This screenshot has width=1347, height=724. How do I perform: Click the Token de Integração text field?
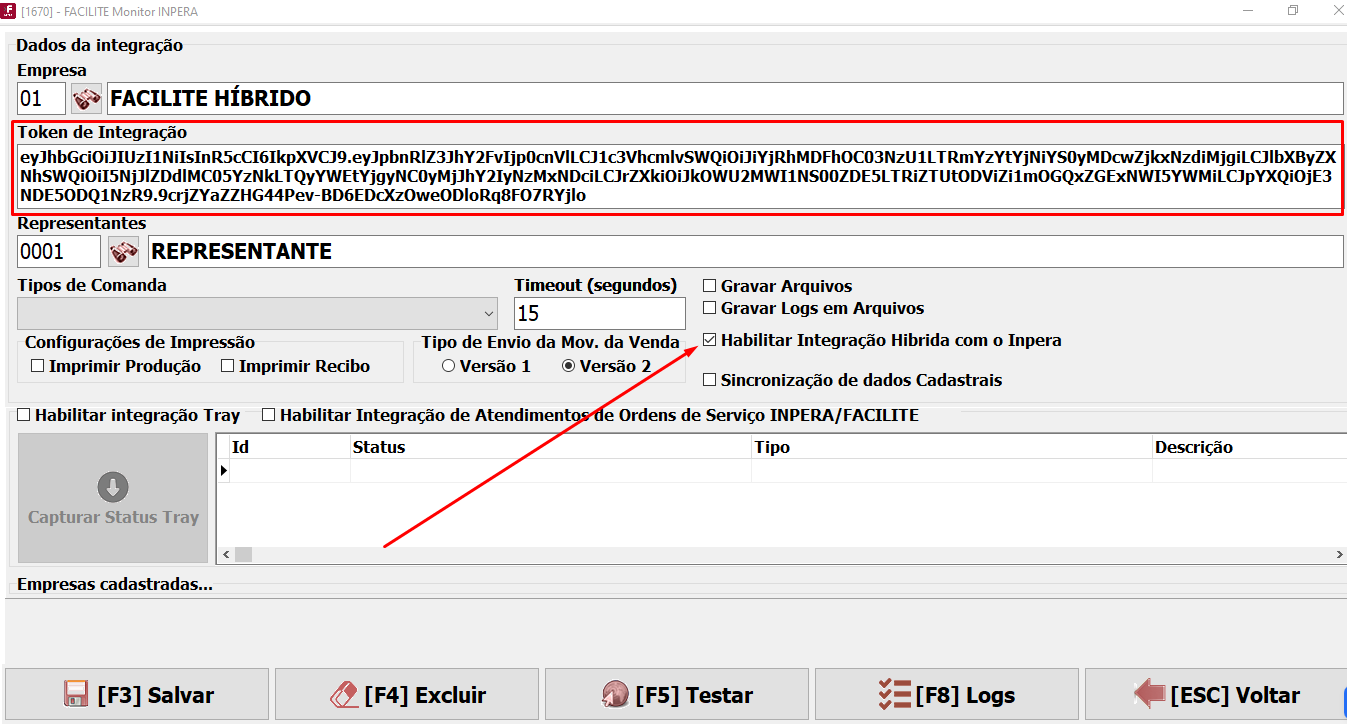[679, 176]
